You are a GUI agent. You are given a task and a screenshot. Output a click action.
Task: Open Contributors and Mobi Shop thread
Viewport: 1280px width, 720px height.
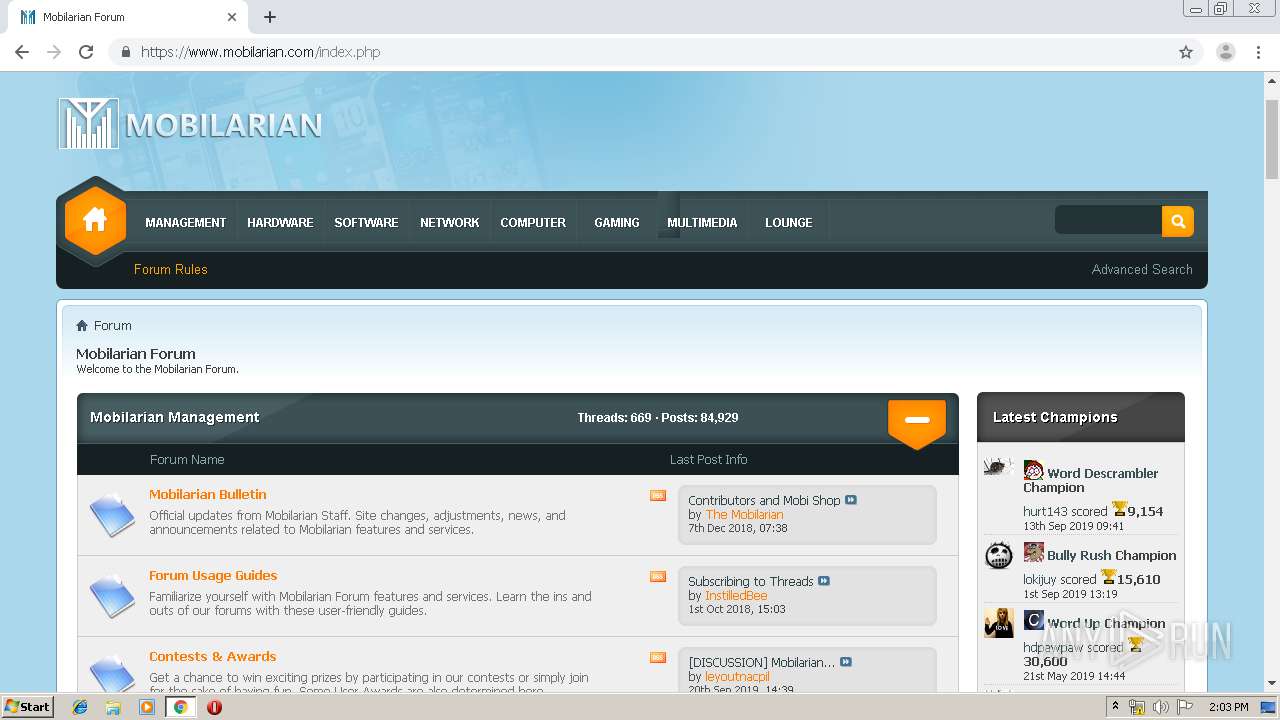click(x=764, y=500)
